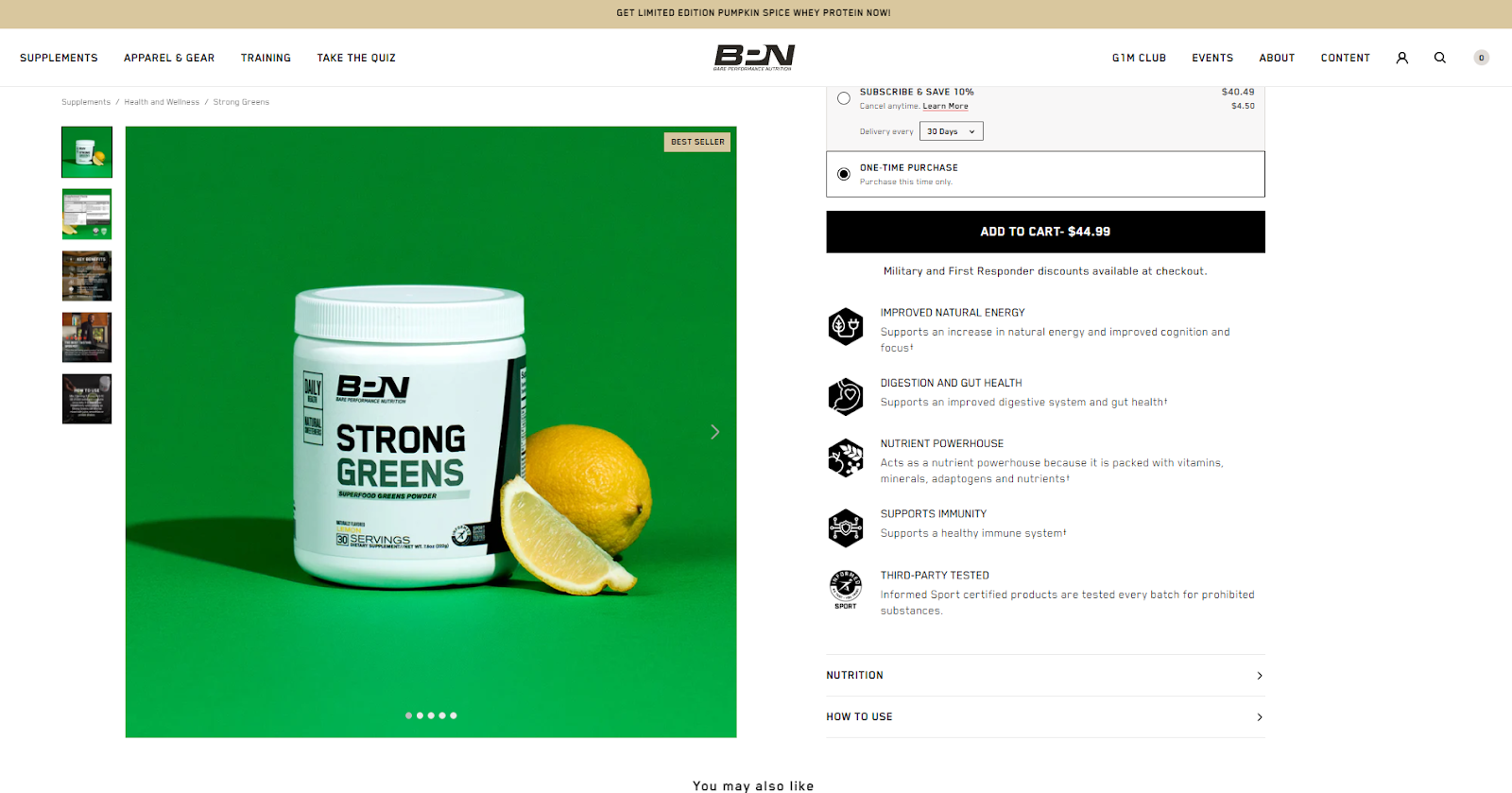Click the Improved Natural Energy icon
Screen dimensions: 1512x793
[846, 327]
